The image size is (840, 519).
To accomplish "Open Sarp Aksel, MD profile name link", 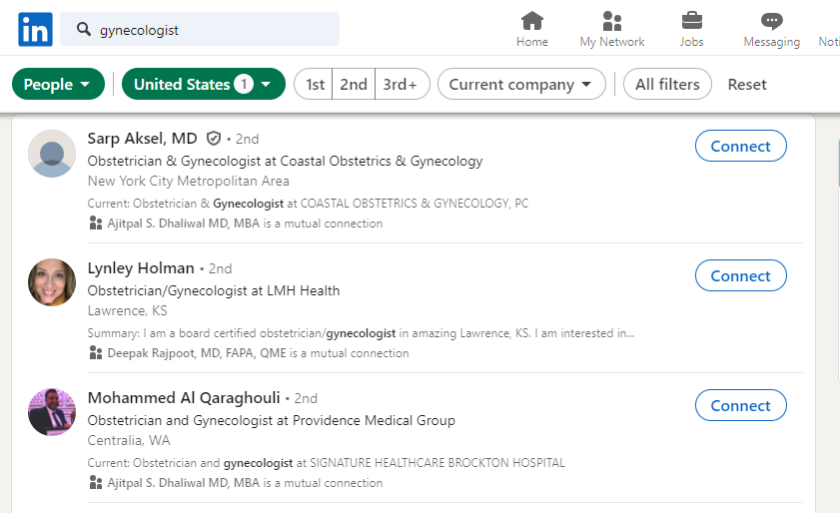I will click(x=142, y=139).
